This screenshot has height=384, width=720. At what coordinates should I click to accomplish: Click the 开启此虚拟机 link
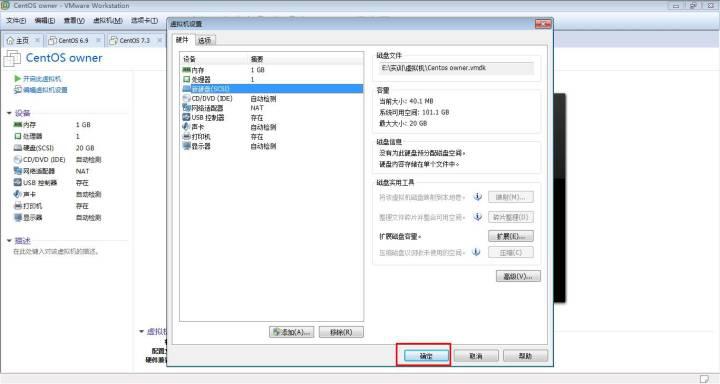pos(42,79)
